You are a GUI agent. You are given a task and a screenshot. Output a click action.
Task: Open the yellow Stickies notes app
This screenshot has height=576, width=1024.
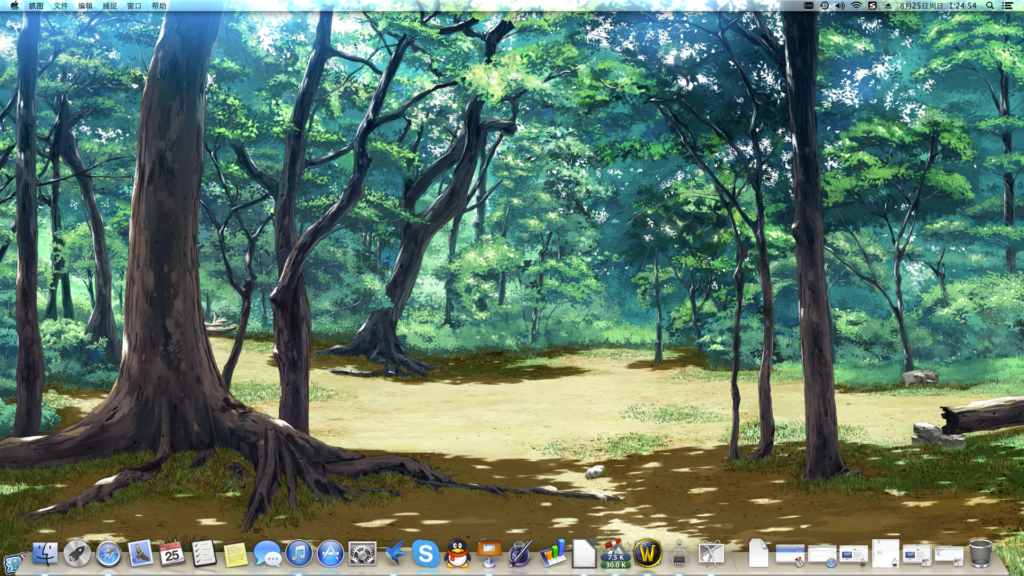tap(235, 553)
